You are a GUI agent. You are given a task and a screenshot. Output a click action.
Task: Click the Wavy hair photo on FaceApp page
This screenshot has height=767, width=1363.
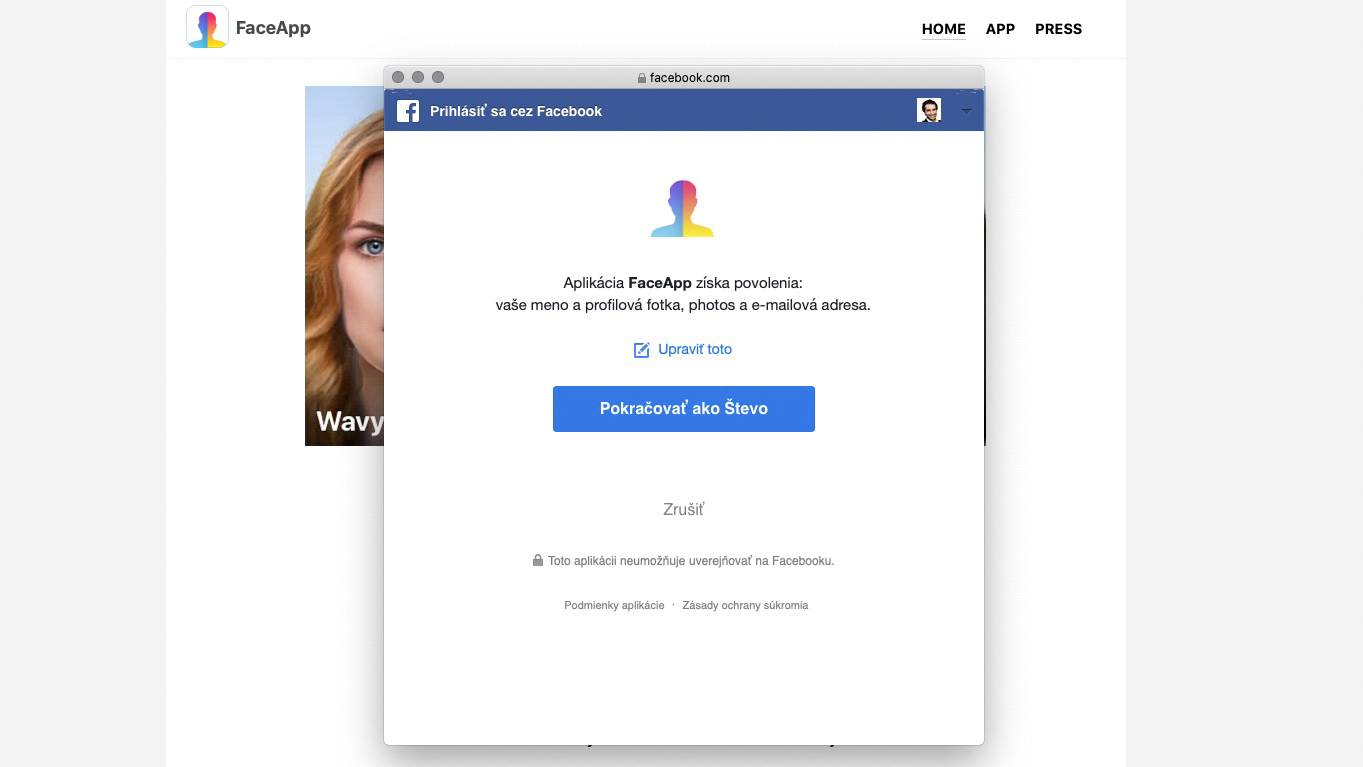(344, 266)
